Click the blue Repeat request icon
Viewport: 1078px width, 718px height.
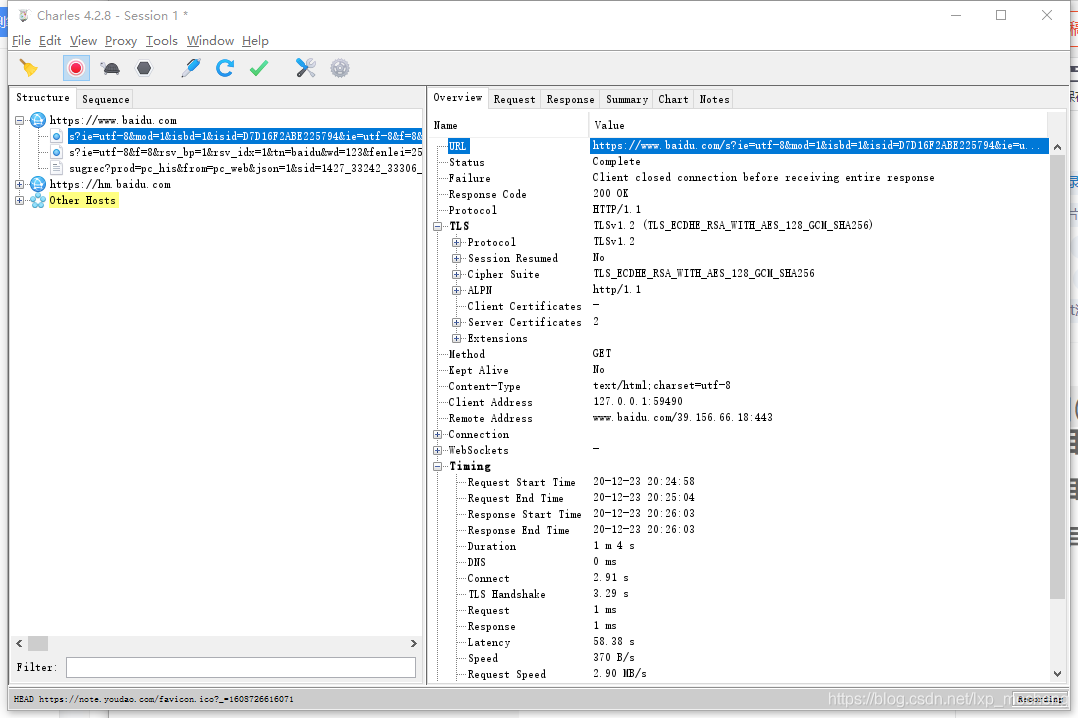click(x=225, y=68)
